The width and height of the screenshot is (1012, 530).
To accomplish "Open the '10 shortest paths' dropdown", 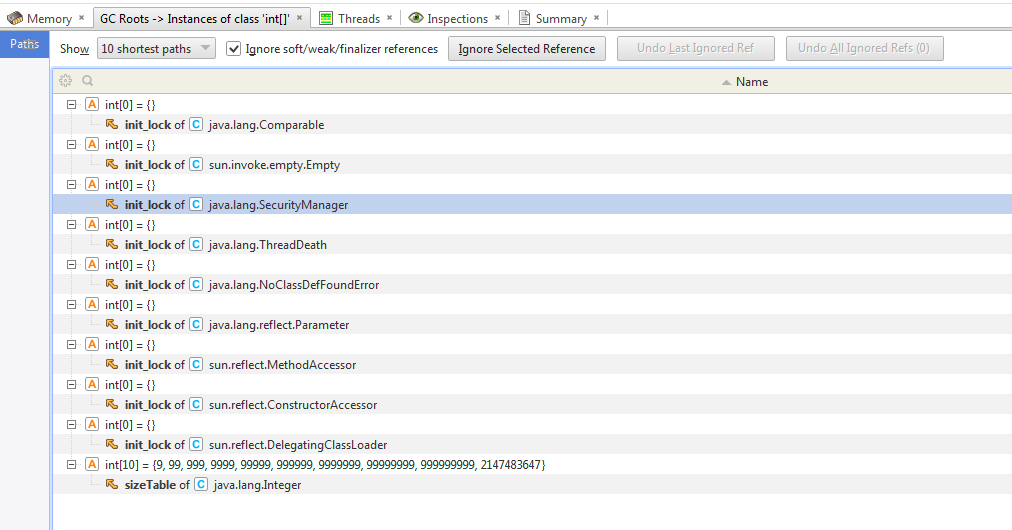I will coord(156,49).
